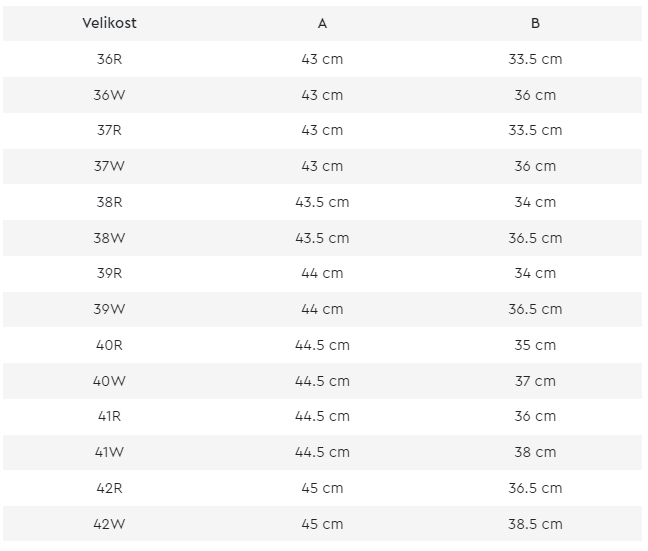648x551 pixels.
Task: Click the 40W row's 37 cm value
Action: [535, 381]
